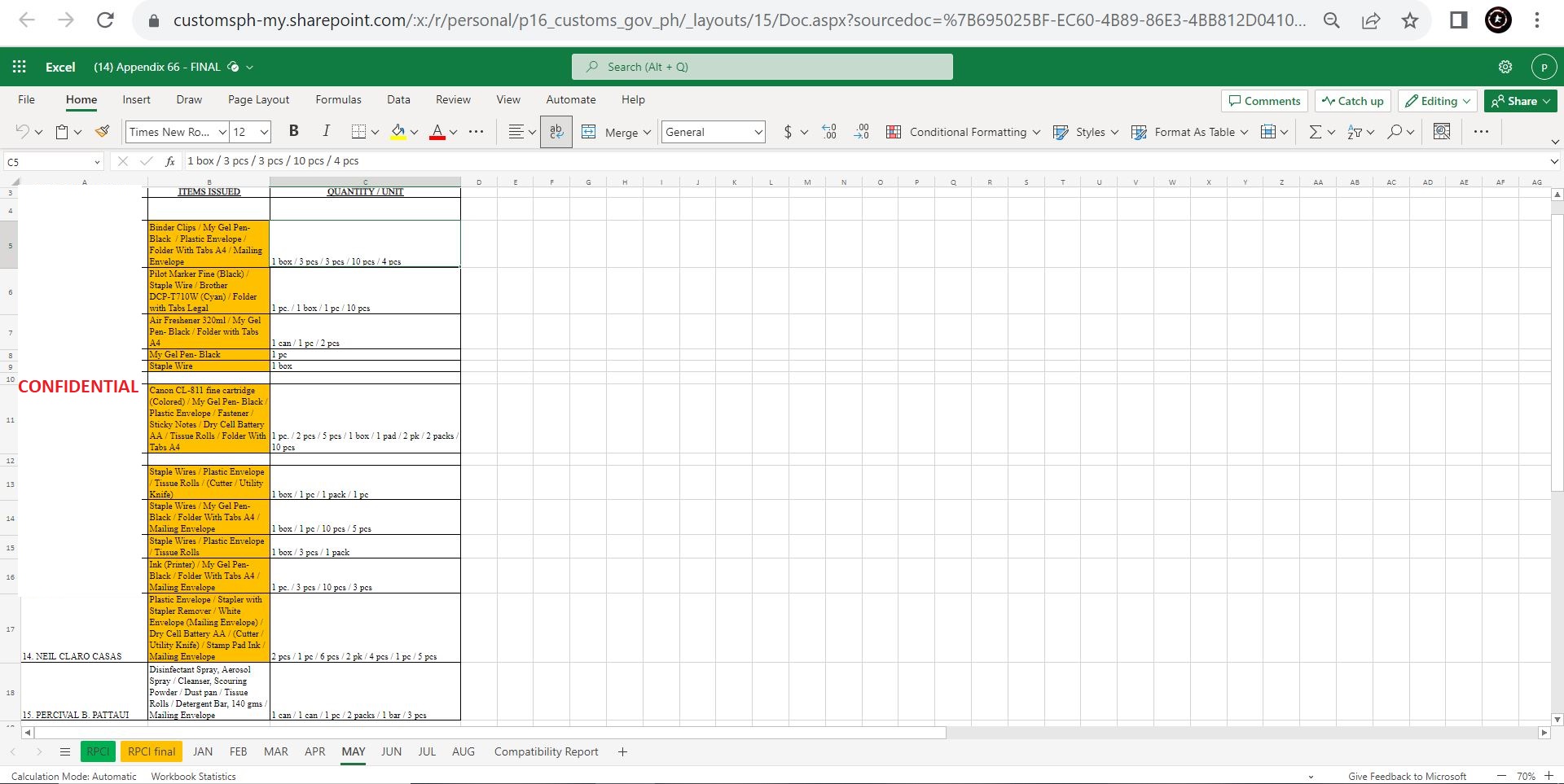
Task: Expand the Merge options arrow
Action: tap(647, 132)
